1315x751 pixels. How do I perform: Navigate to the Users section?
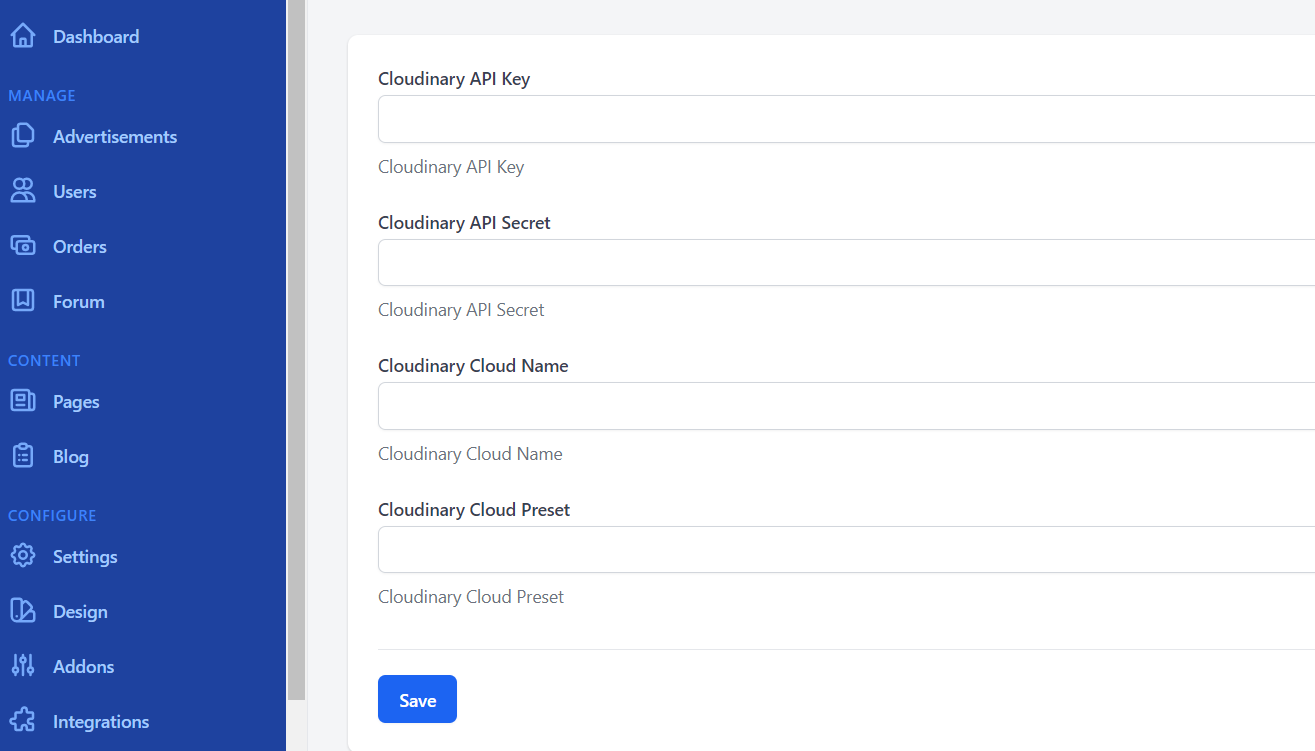point(74,191)
